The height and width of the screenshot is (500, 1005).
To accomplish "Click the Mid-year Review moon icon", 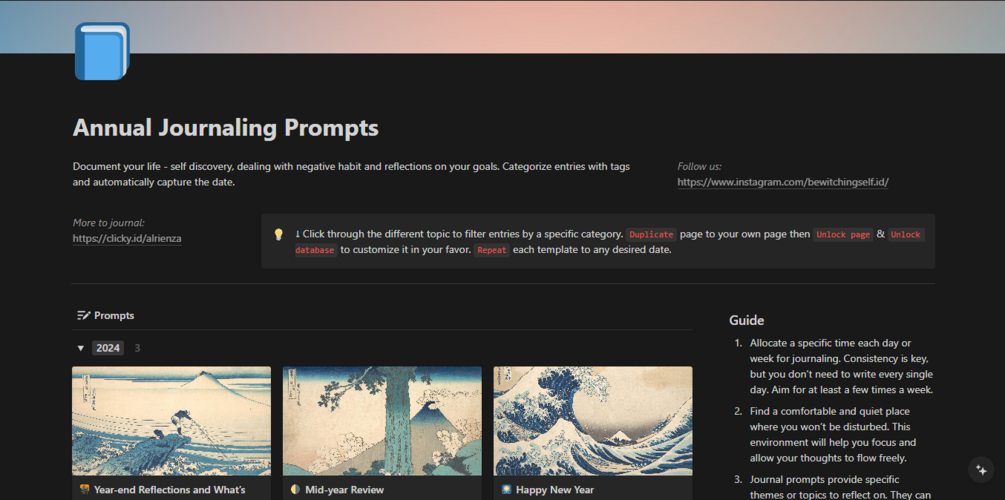I will pos(295,490).
